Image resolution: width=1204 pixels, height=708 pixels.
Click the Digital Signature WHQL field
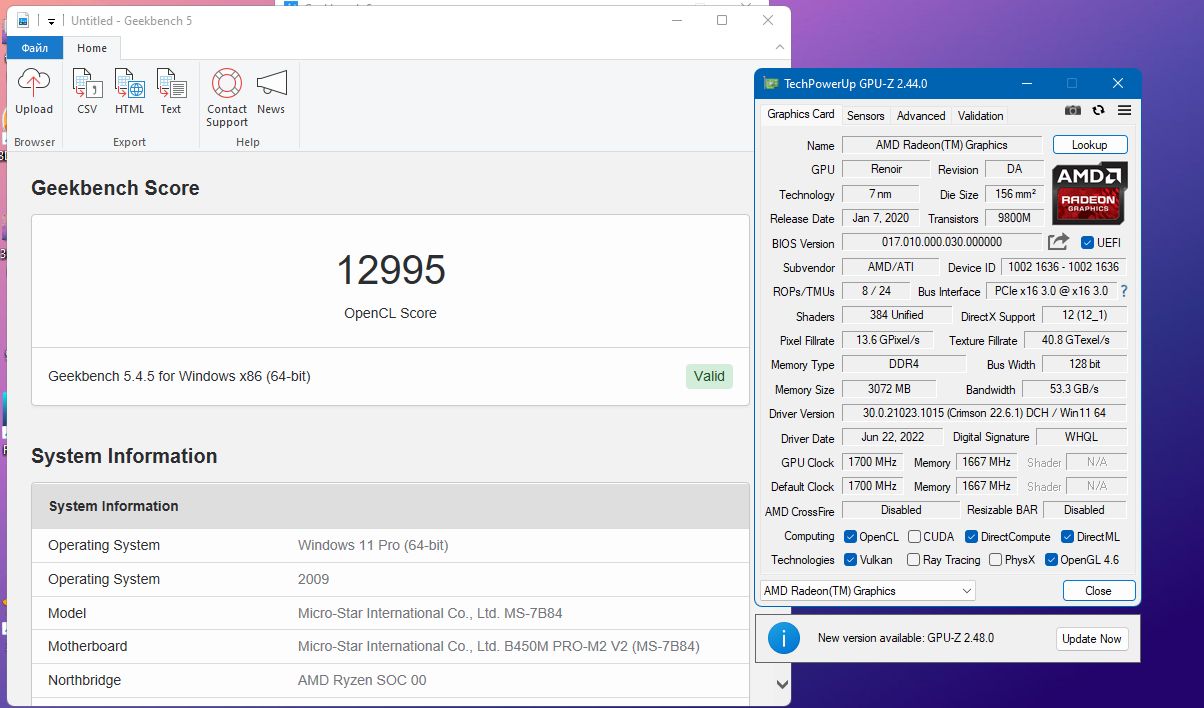[x=1081, y=437]
